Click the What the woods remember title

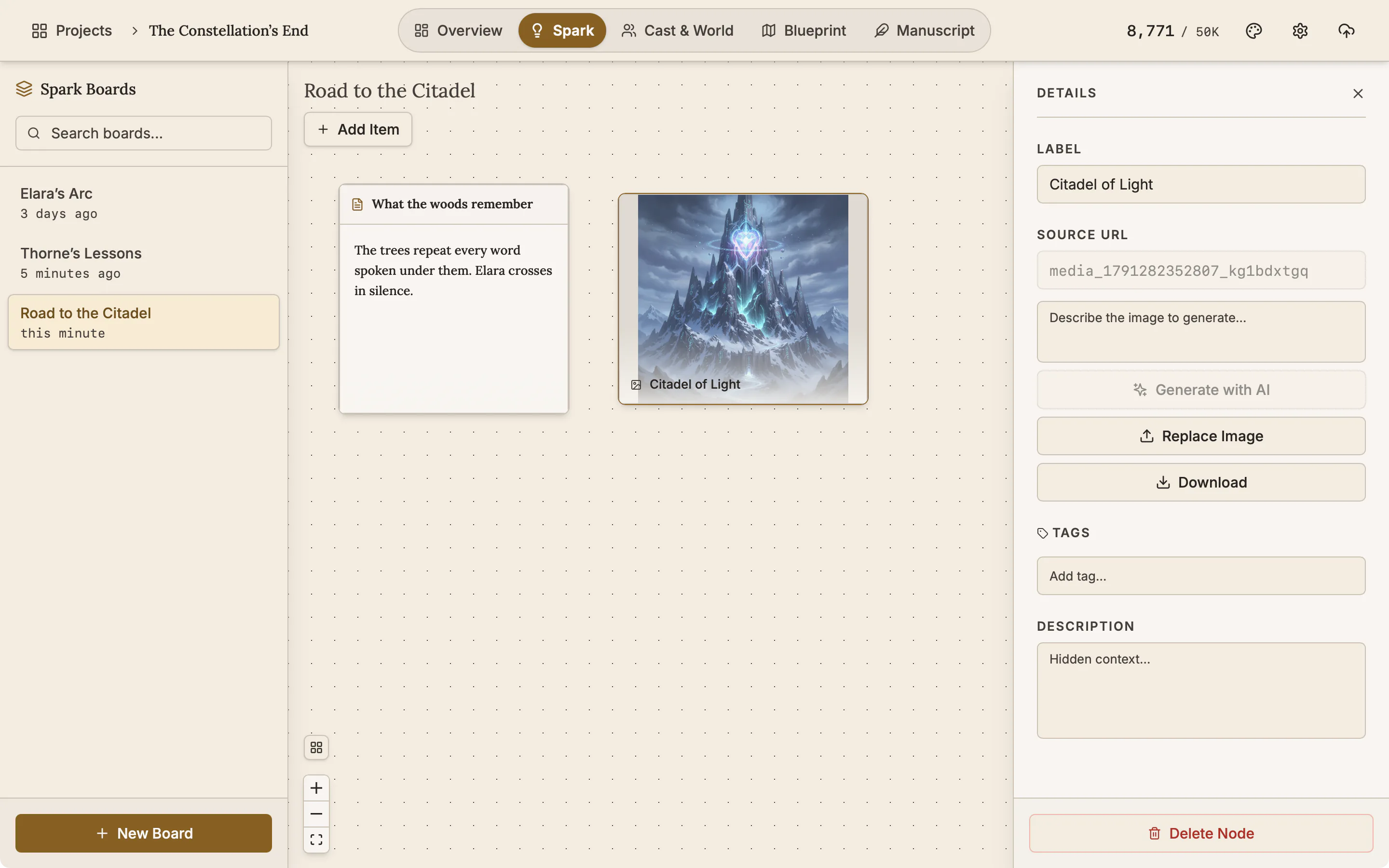[452, 204]
